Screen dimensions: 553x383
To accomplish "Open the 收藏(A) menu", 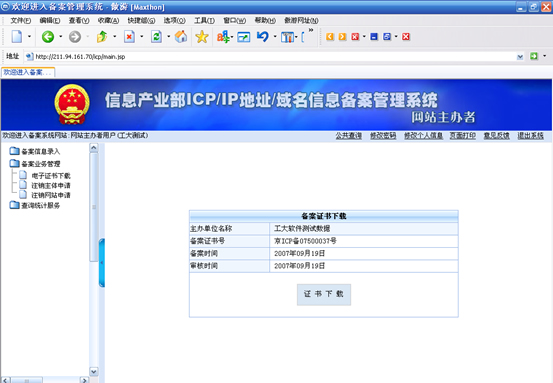I will (108, 20).
